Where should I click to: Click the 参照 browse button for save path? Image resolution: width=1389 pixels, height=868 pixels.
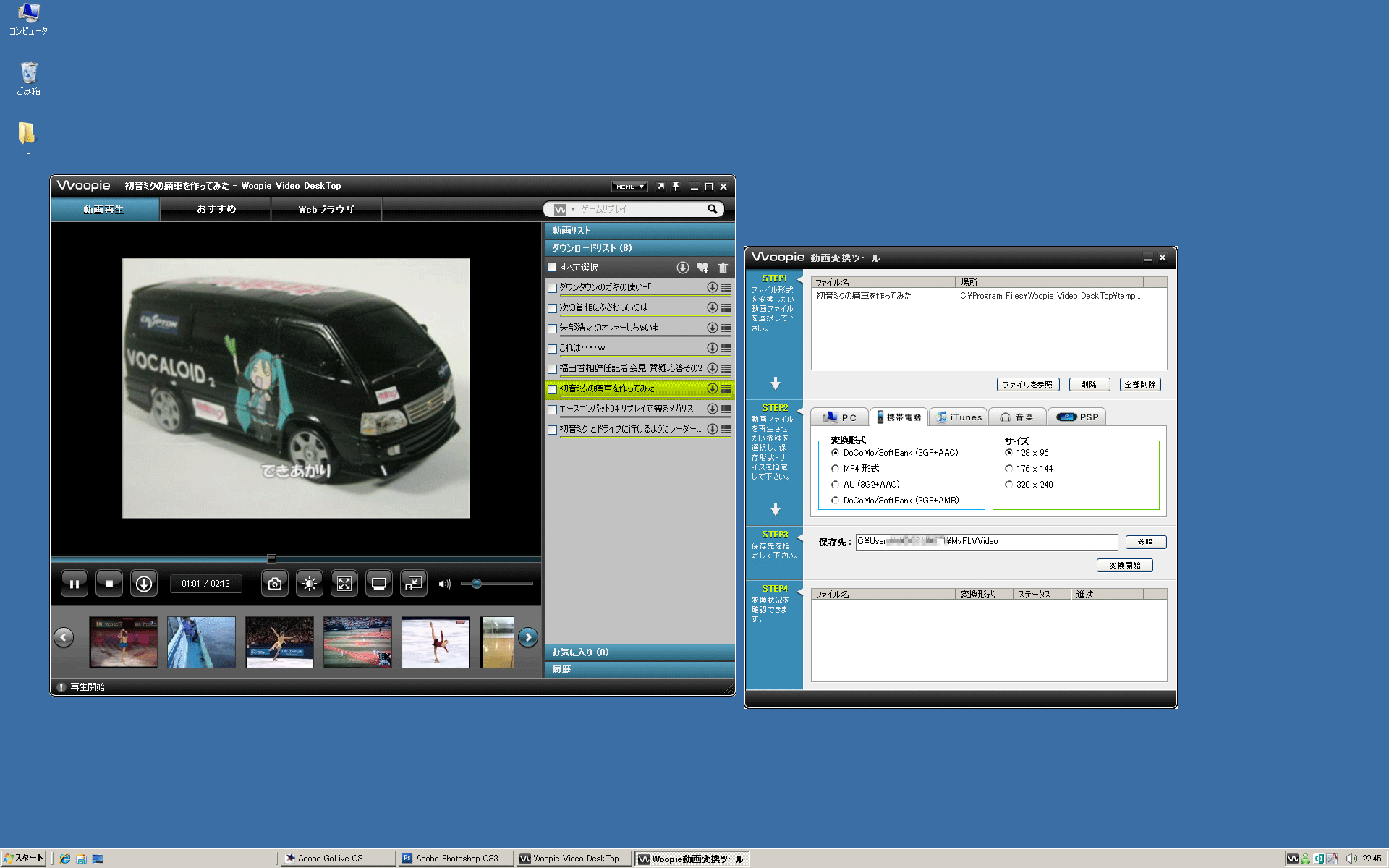click(1145, 542)
